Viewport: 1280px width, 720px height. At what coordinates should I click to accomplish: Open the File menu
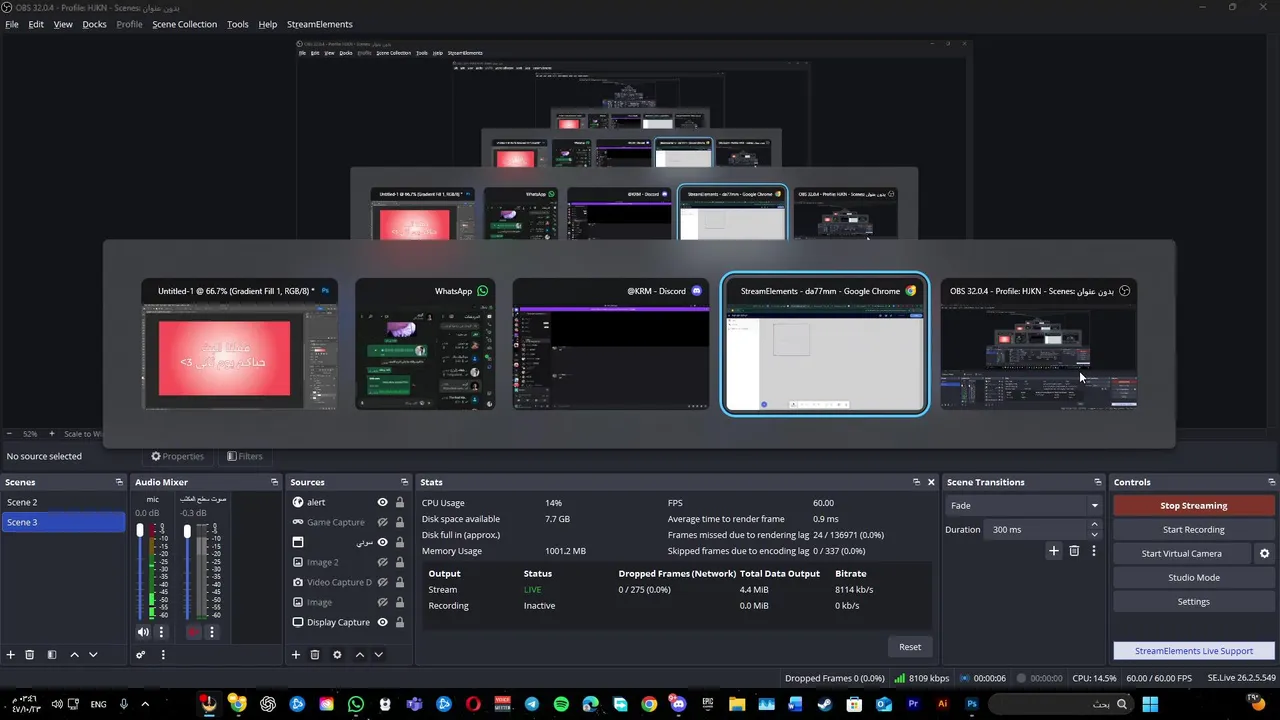point(12,24)
